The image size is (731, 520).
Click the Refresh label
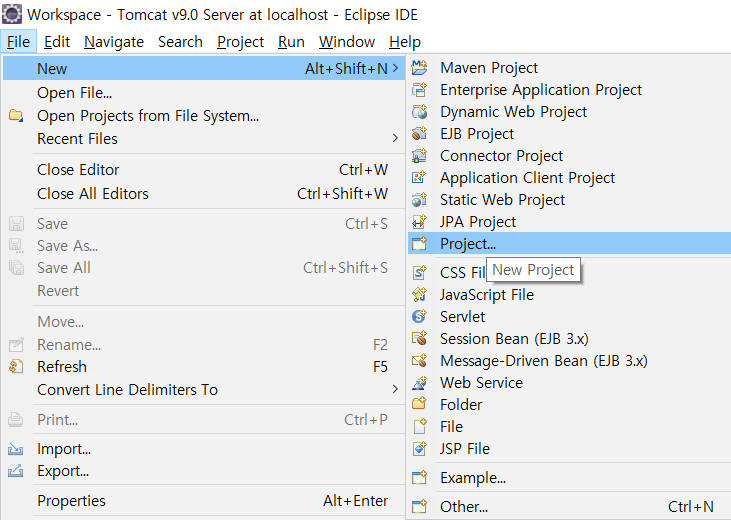pyautogui.click(x=62, y=367)
